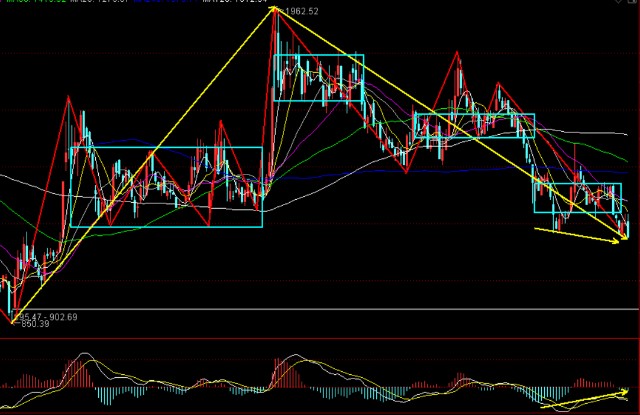
Task: Click the gray divider line above the MACD panel
Action: (320, 339)
